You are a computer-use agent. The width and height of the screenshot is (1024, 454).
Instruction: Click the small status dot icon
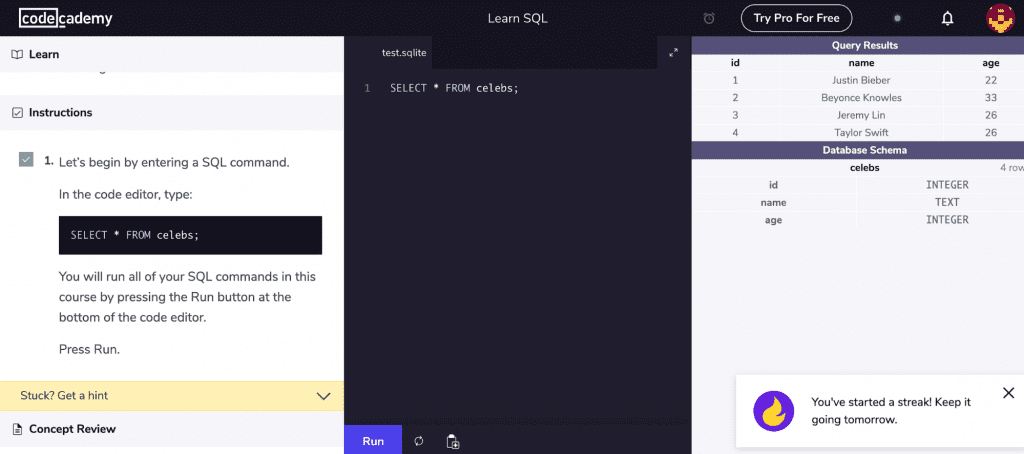[x=897, y=18]
